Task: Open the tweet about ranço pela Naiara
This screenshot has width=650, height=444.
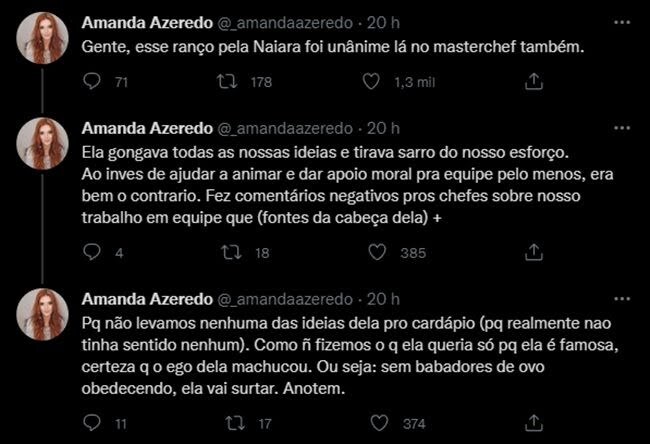Action: (330, 47)
